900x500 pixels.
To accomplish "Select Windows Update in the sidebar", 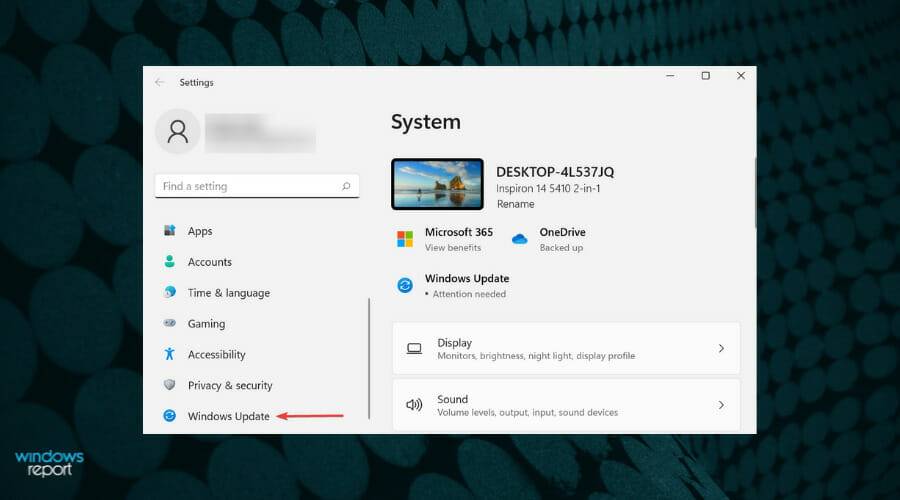I will (228, 416).
